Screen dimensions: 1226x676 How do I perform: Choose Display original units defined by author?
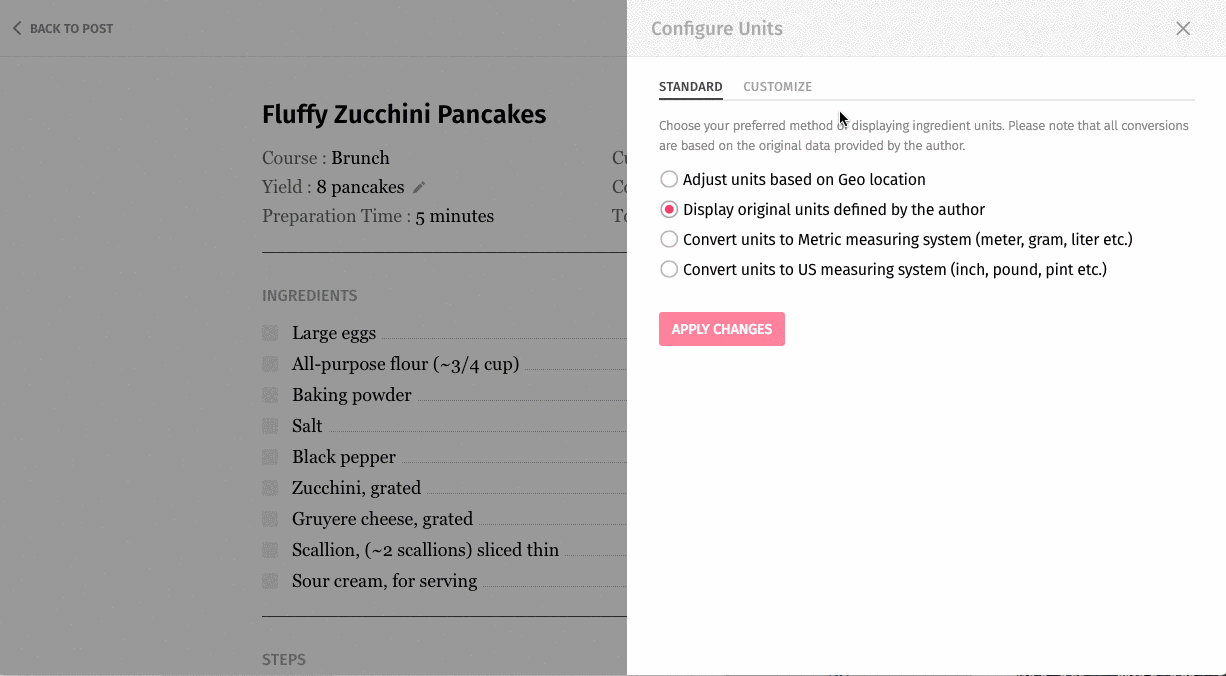tap(669, 210)
